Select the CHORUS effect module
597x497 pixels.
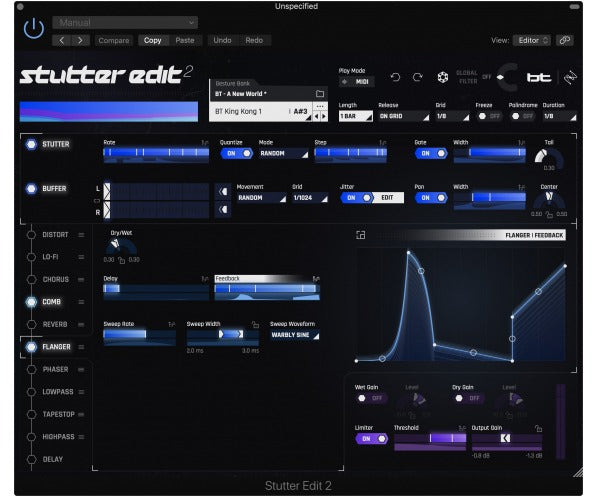56,280
